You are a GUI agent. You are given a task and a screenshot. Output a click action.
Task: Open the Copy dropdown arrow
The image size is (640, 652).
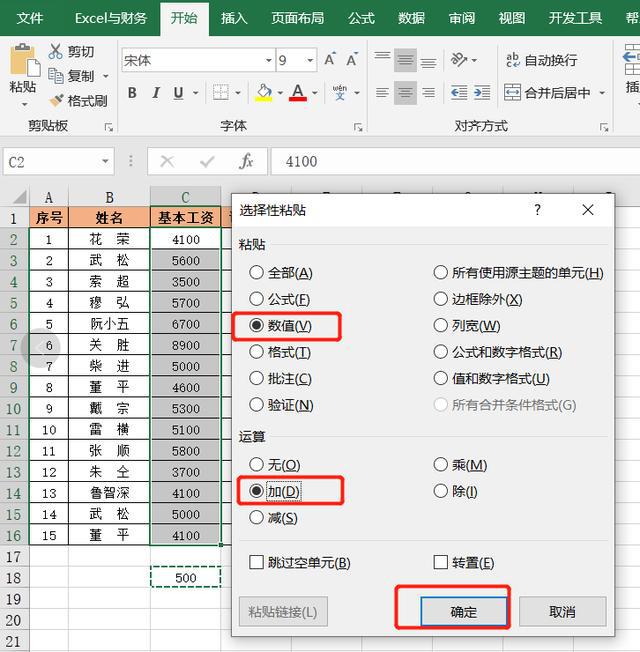(106, 76)
